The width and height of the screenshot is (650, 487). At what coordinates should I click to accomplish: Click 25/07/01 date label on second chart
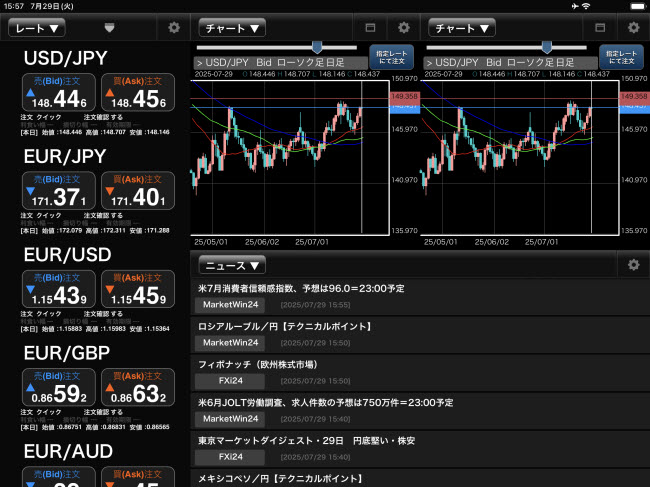pyautogui.click(x=541, y=242)
